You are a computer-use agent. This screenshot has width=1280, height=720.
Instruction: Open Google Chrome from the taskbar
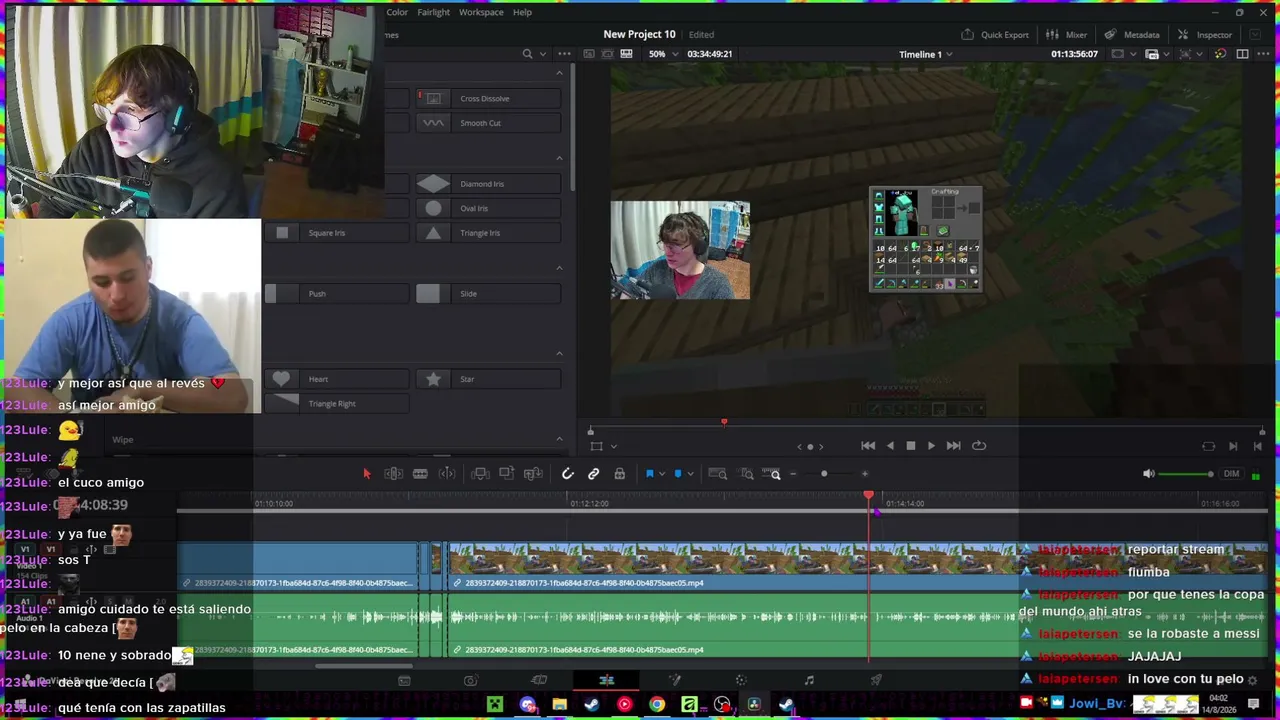(657, 705)
